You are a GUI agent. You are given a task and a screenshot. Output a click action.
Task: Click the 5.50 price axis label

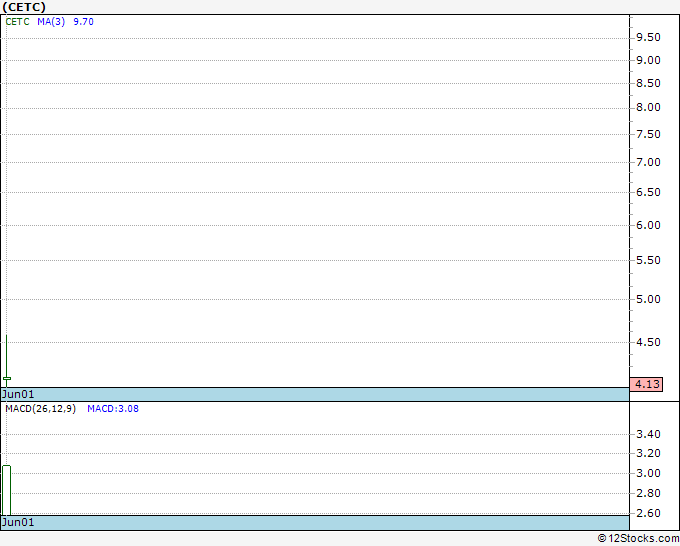(648, 260)
